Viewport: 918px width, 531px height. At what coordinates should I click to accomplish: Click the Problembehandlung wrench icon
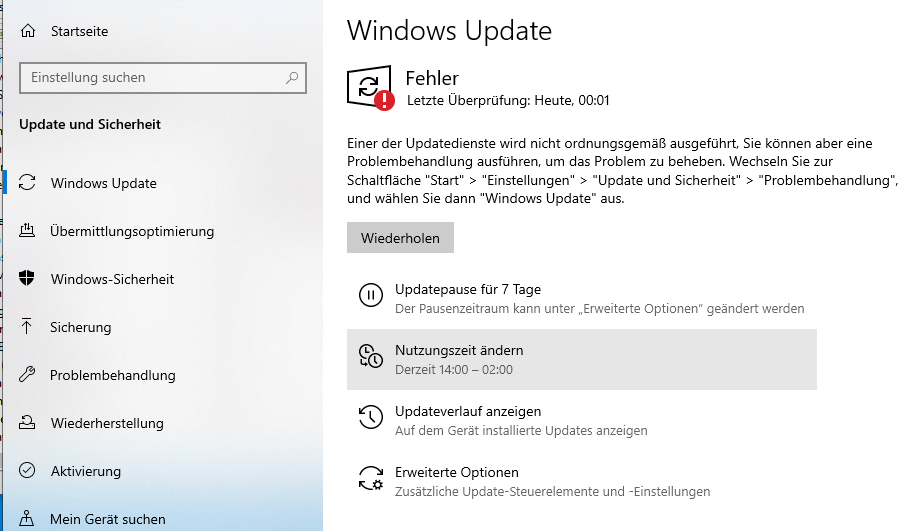[27, 374]
